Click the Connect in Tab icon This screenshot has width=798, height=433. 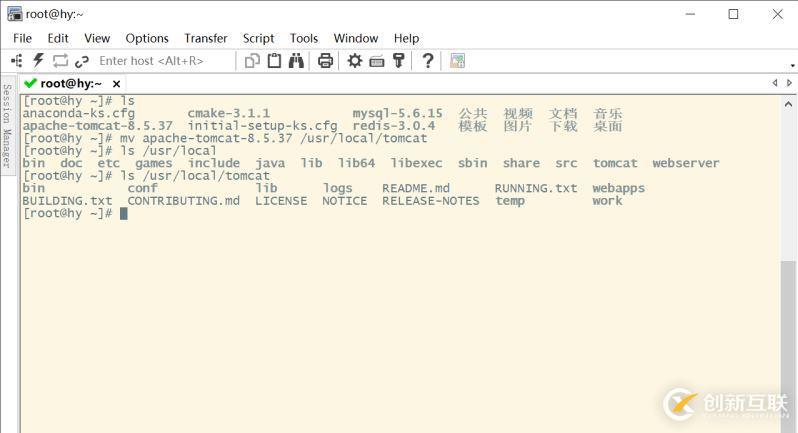pos(60,61)
